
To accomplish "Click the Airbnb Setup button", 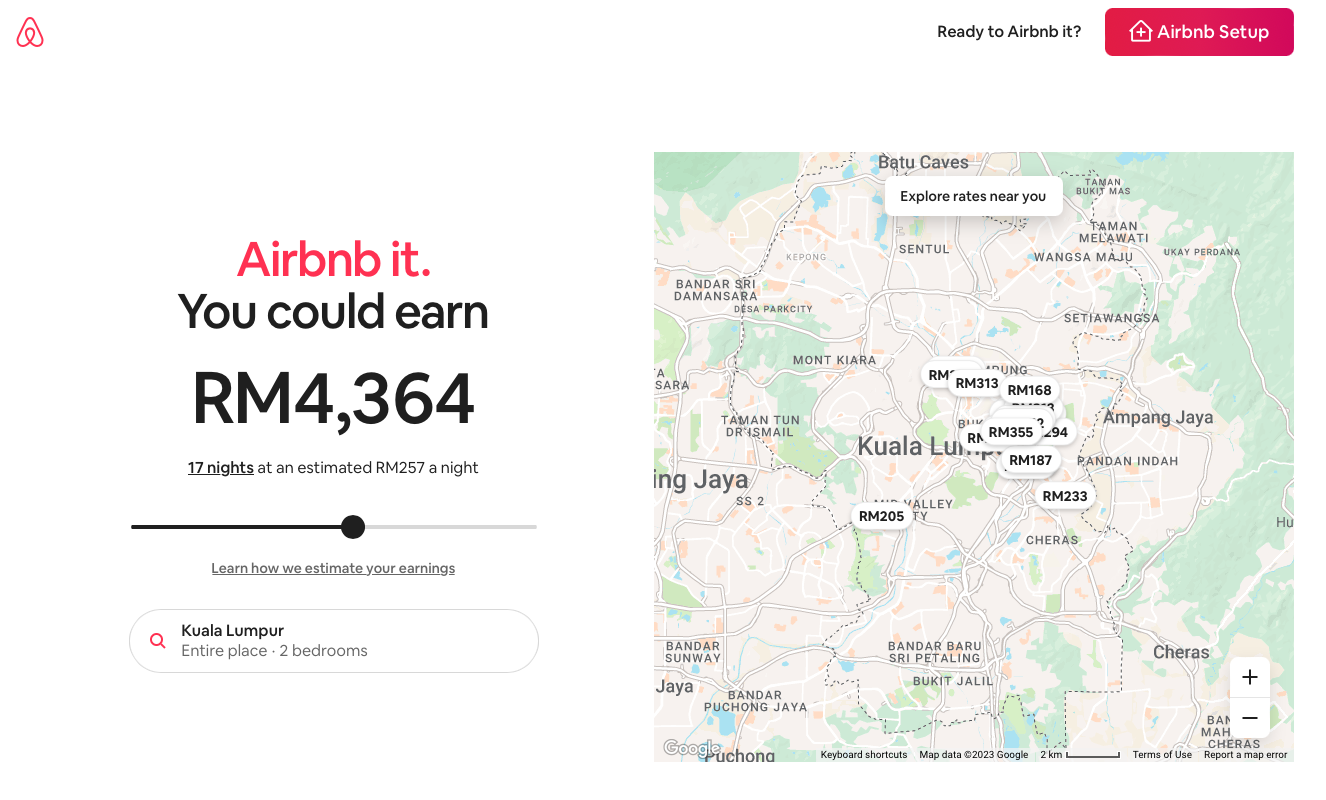I will tap(1198, 32).
